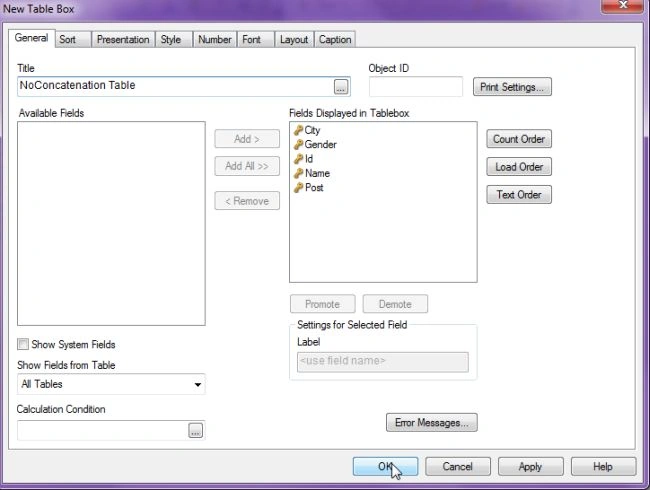Open the Number tab

tap(215, 40)
